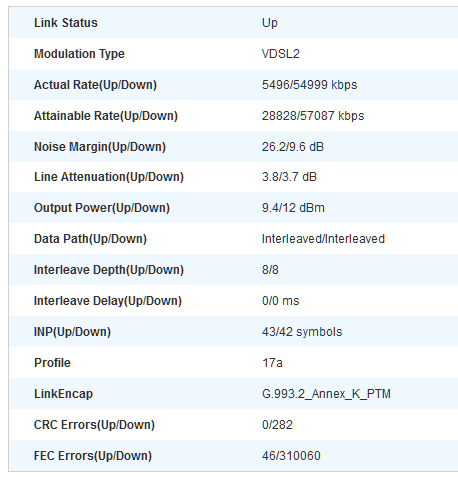458x477 pixels.
Task: Select the 43/42 symbols value
Action: [302, 332]
